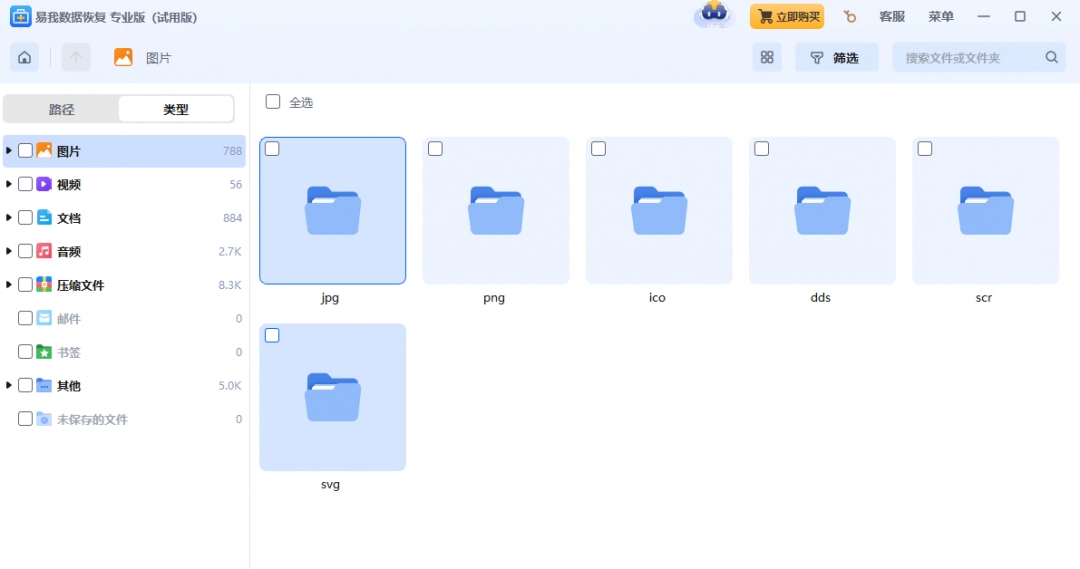This screenshot has height=569, width=1080.
Task: Click the purple 视频 category icon
Action: click(44, 184)
